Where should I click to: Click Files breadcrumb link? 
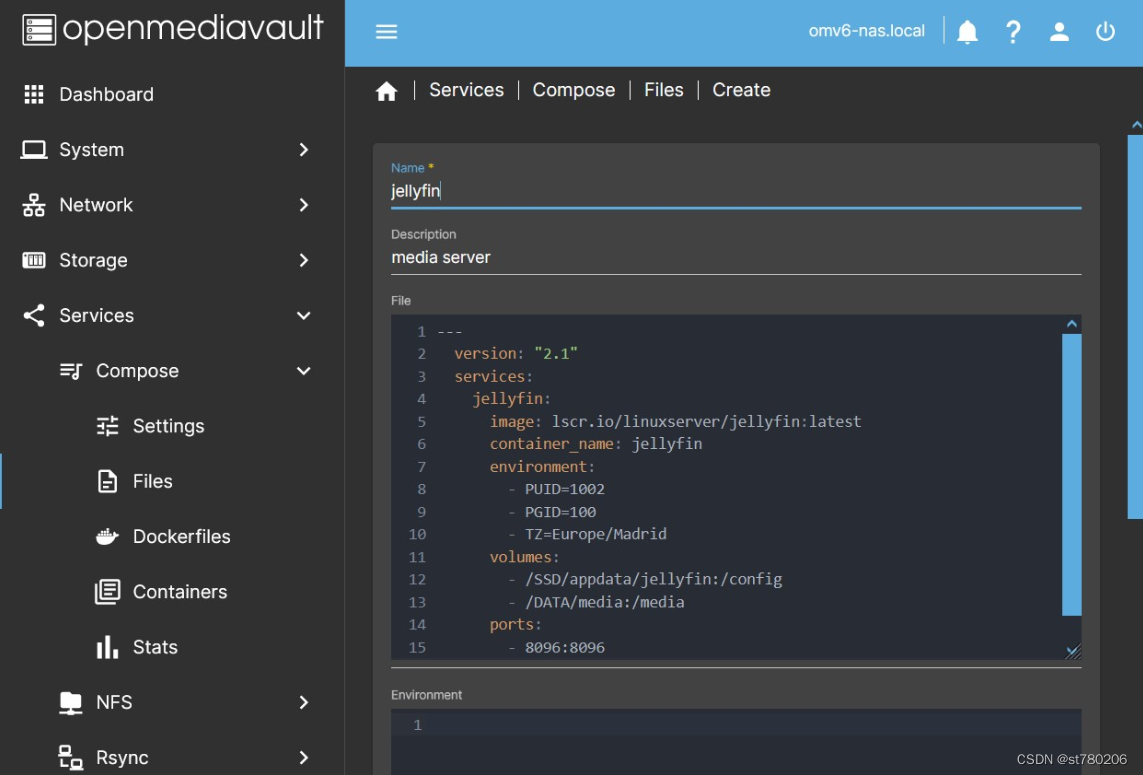click(x=664, y=90)
